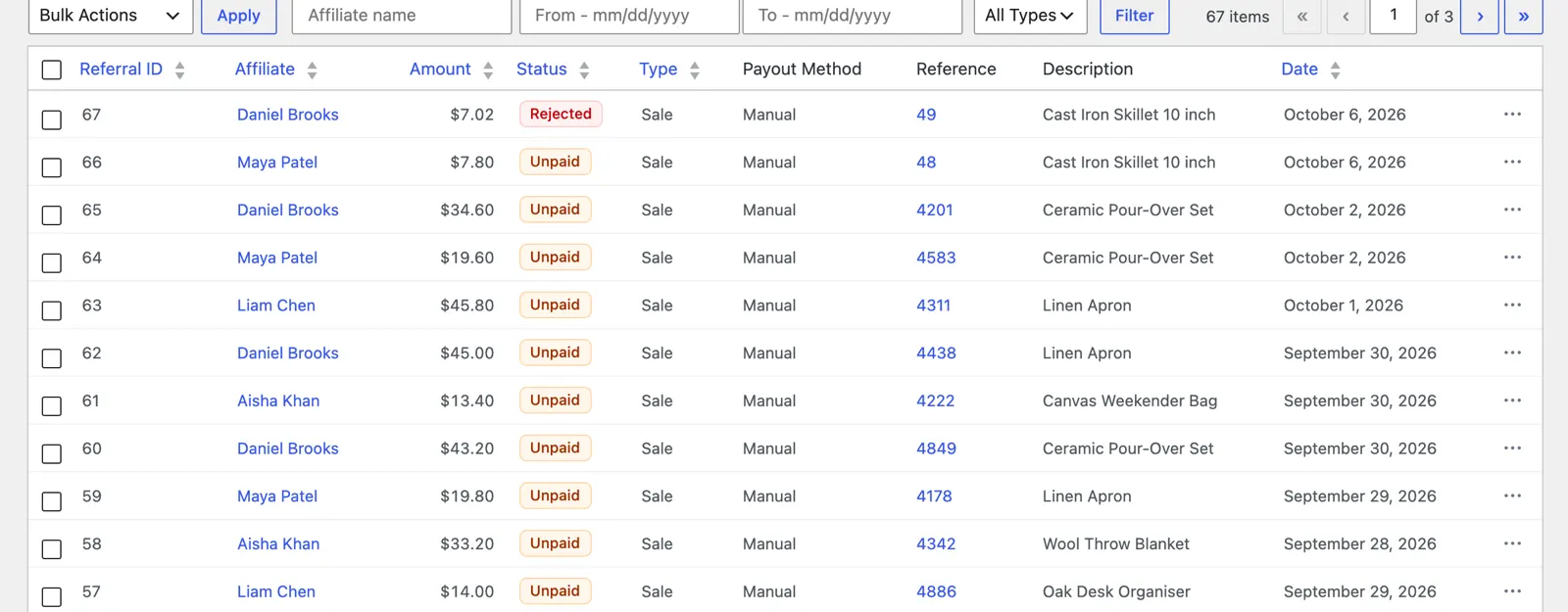Screen dimensions: 1568x612
Task: Click Wool Throw Blanket description
Action: pos(1116,543)
